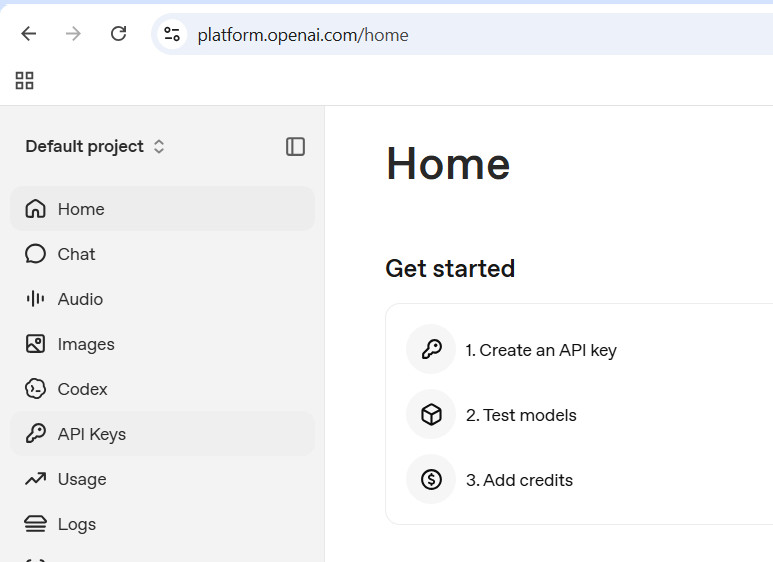Open Codex from the sidebar
This screenshot has width=773, height=562.
(162, 389)
